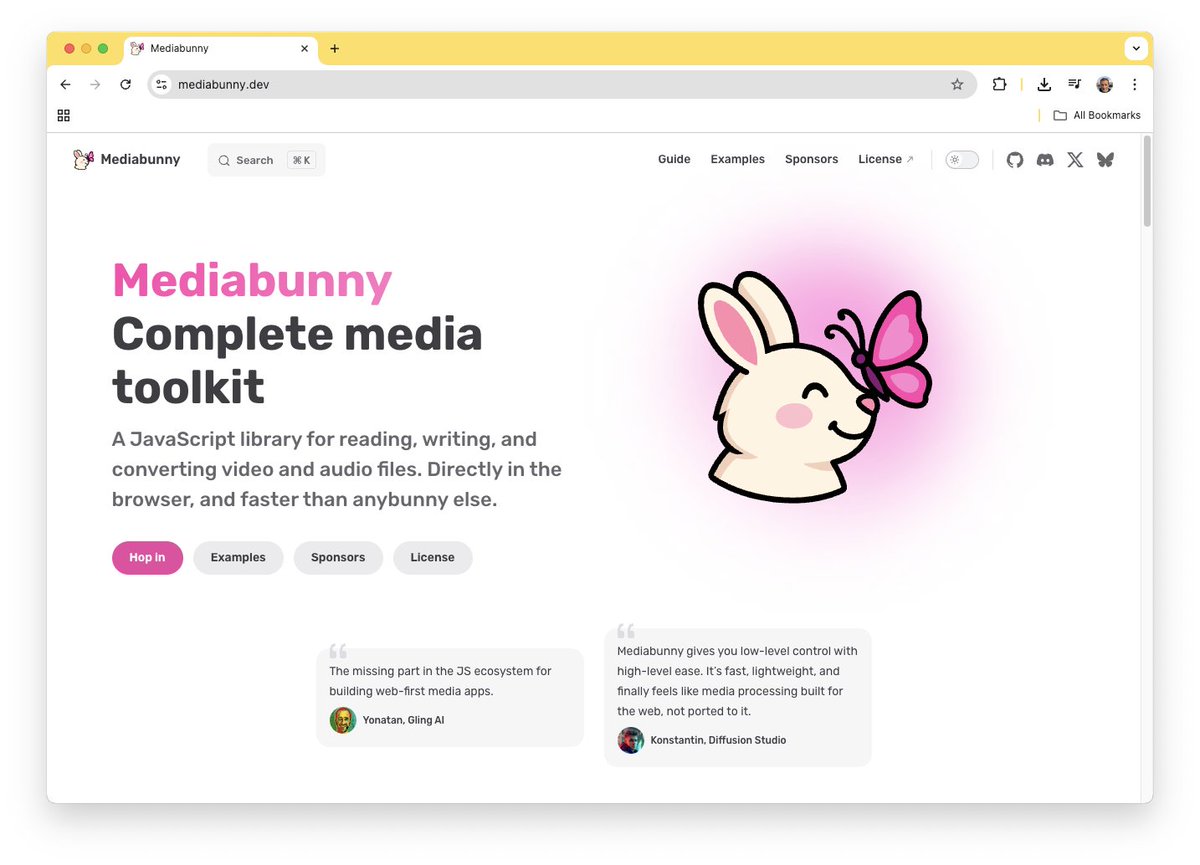Open the Extensions puzzle icon
Screen dimensions: 1200x865
click(x=999, y=85)
